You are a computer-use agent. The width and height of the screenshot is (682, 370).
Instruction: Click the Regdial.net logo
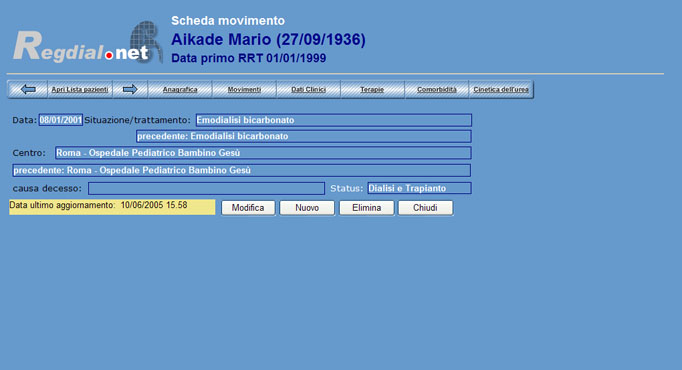click(88, 43)
